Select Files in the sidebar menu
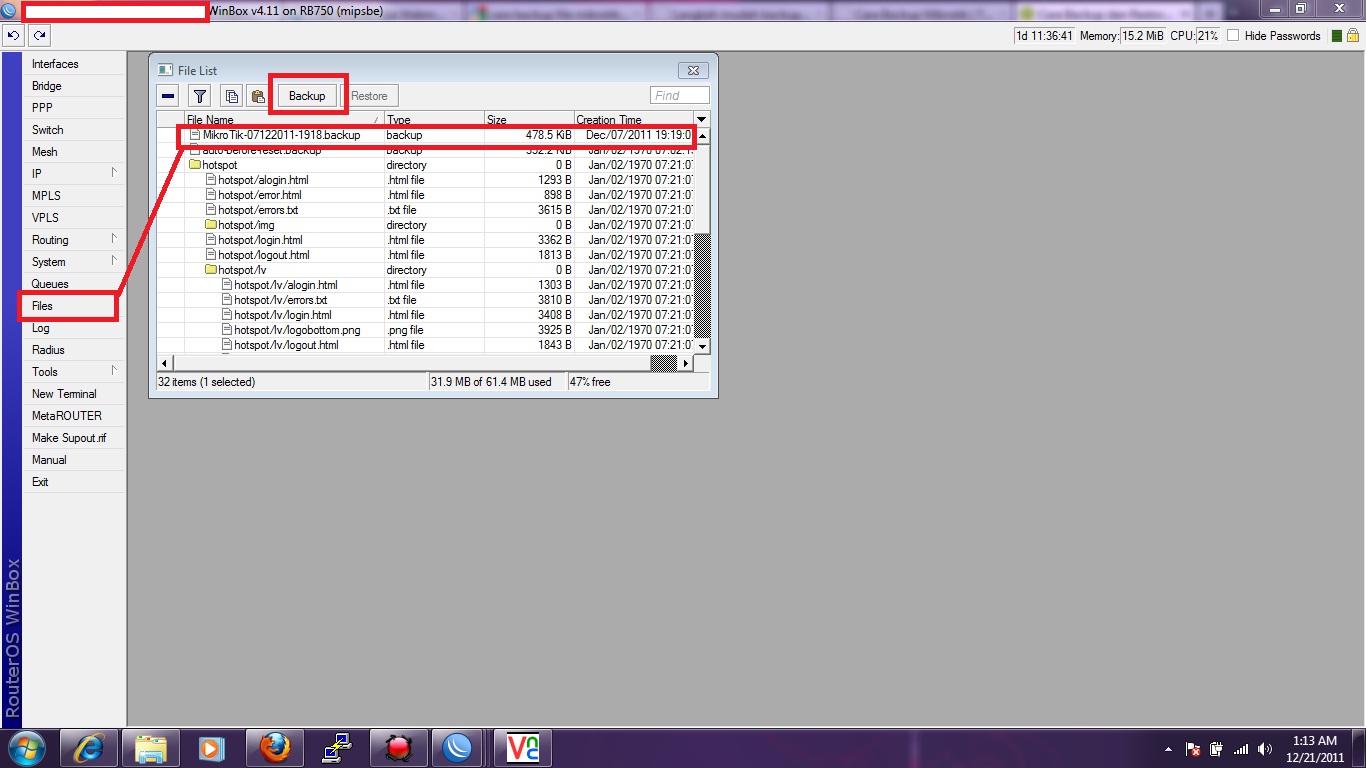The height and width of the screenshot is (768, 1366). click(74, 306)
